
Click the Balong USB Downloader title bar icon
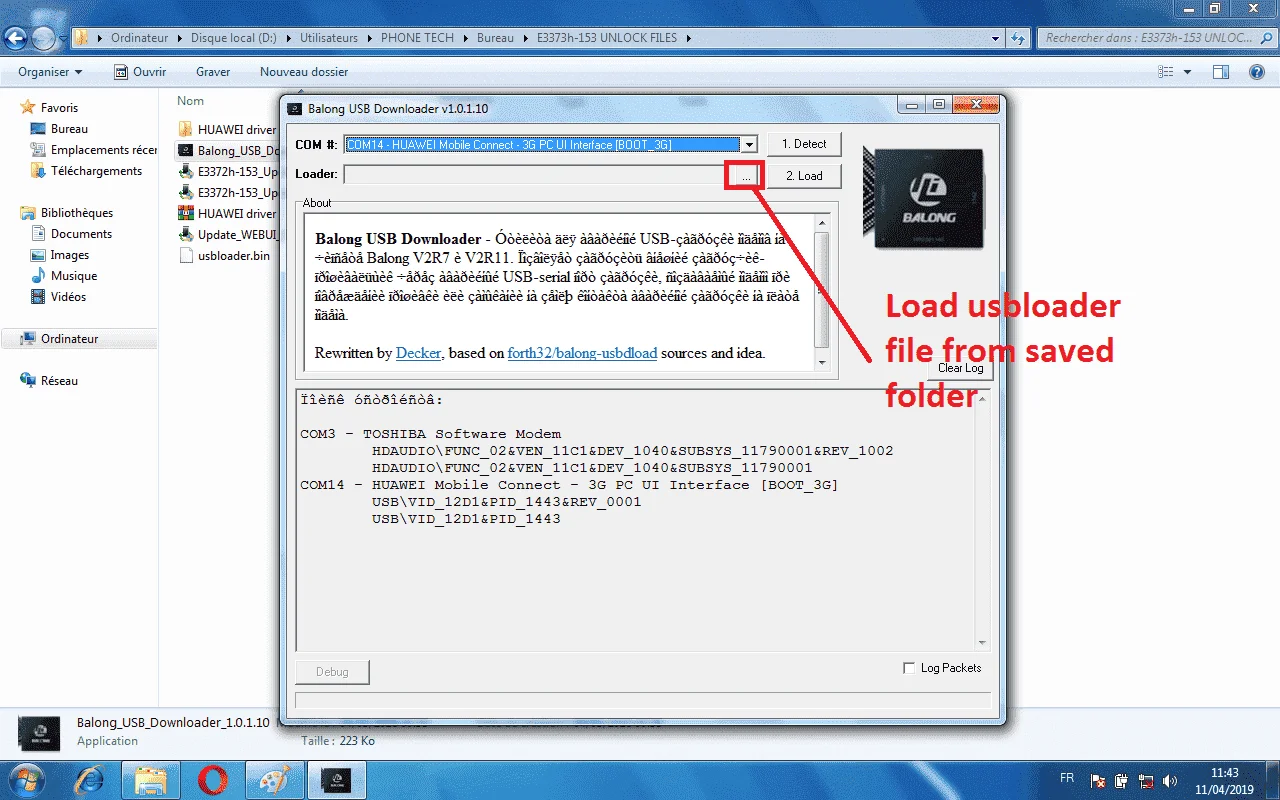click(x=295, y=108)
